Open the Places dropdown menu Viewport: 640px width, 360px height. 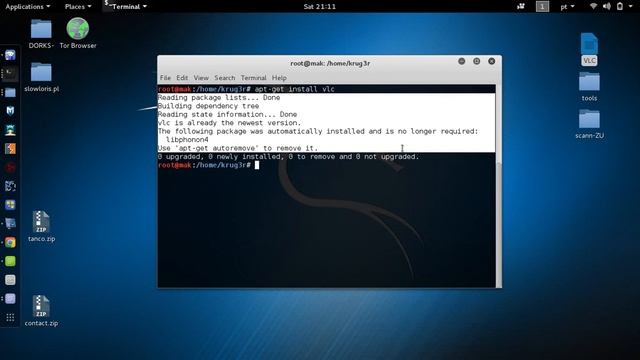point(78,7)
